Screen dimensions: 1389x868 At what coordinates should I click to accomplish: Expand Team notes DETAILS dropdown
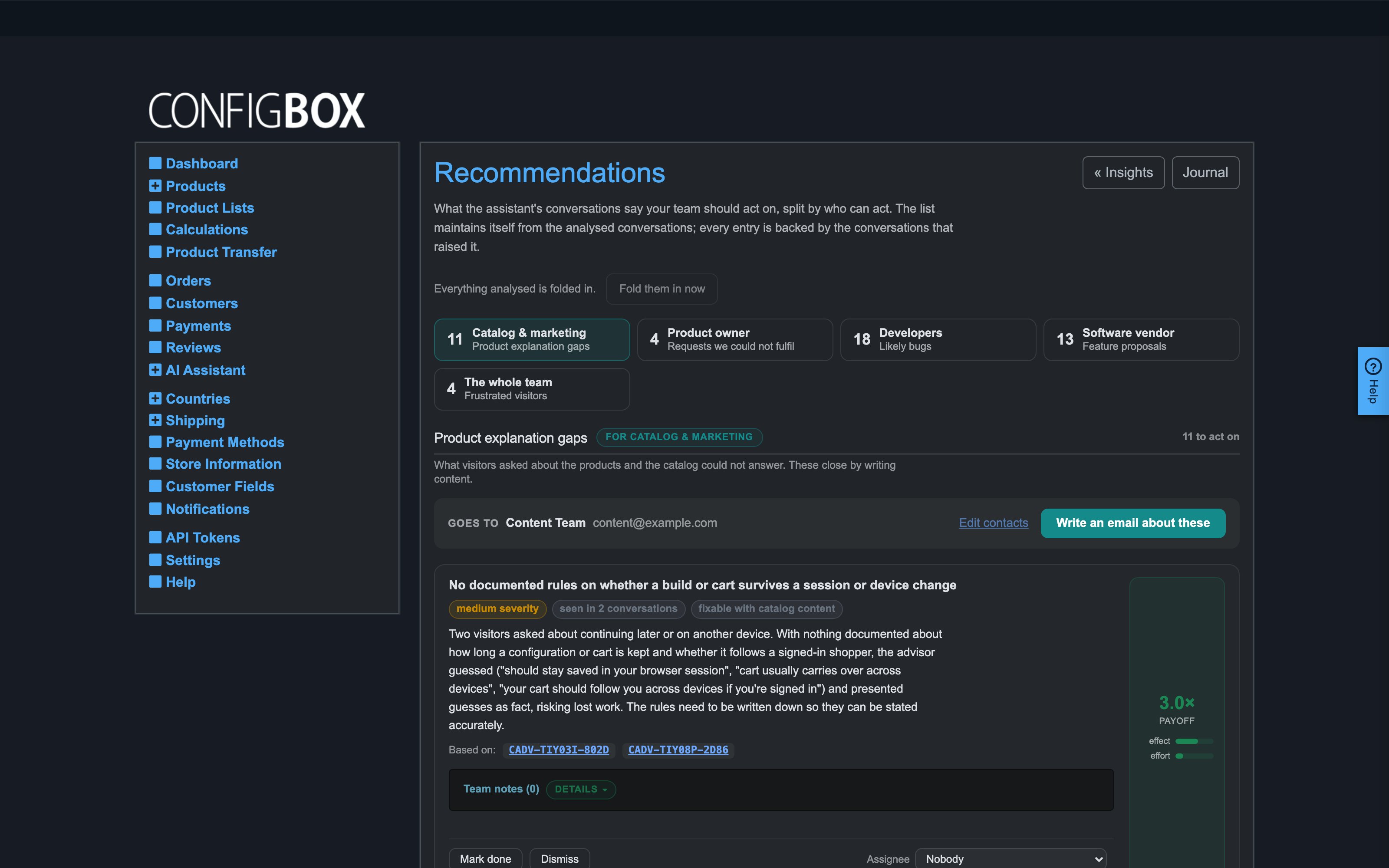[581, 789]
